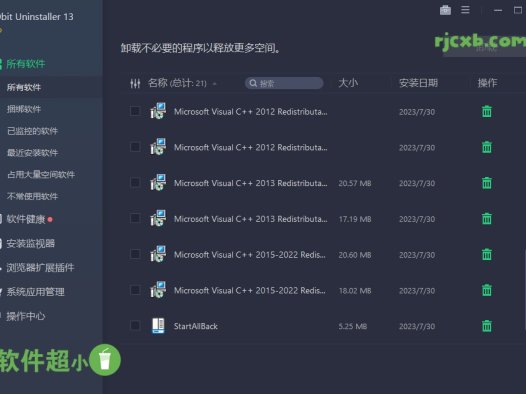Select StartAllBack program name

[x=196, y=326]
